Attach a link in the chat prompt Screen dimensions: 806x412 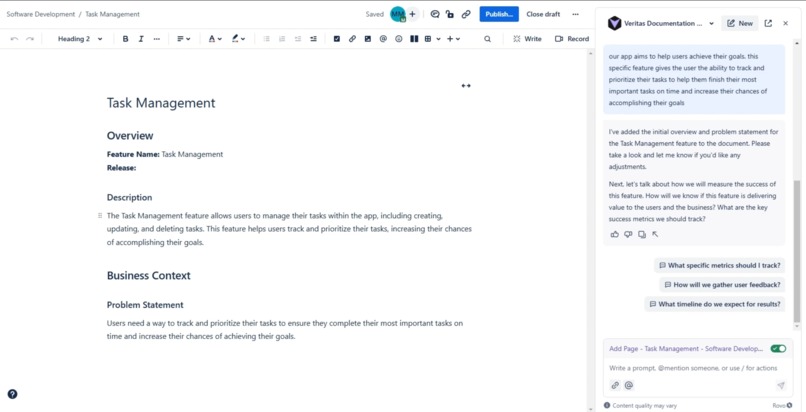[615, 385]
